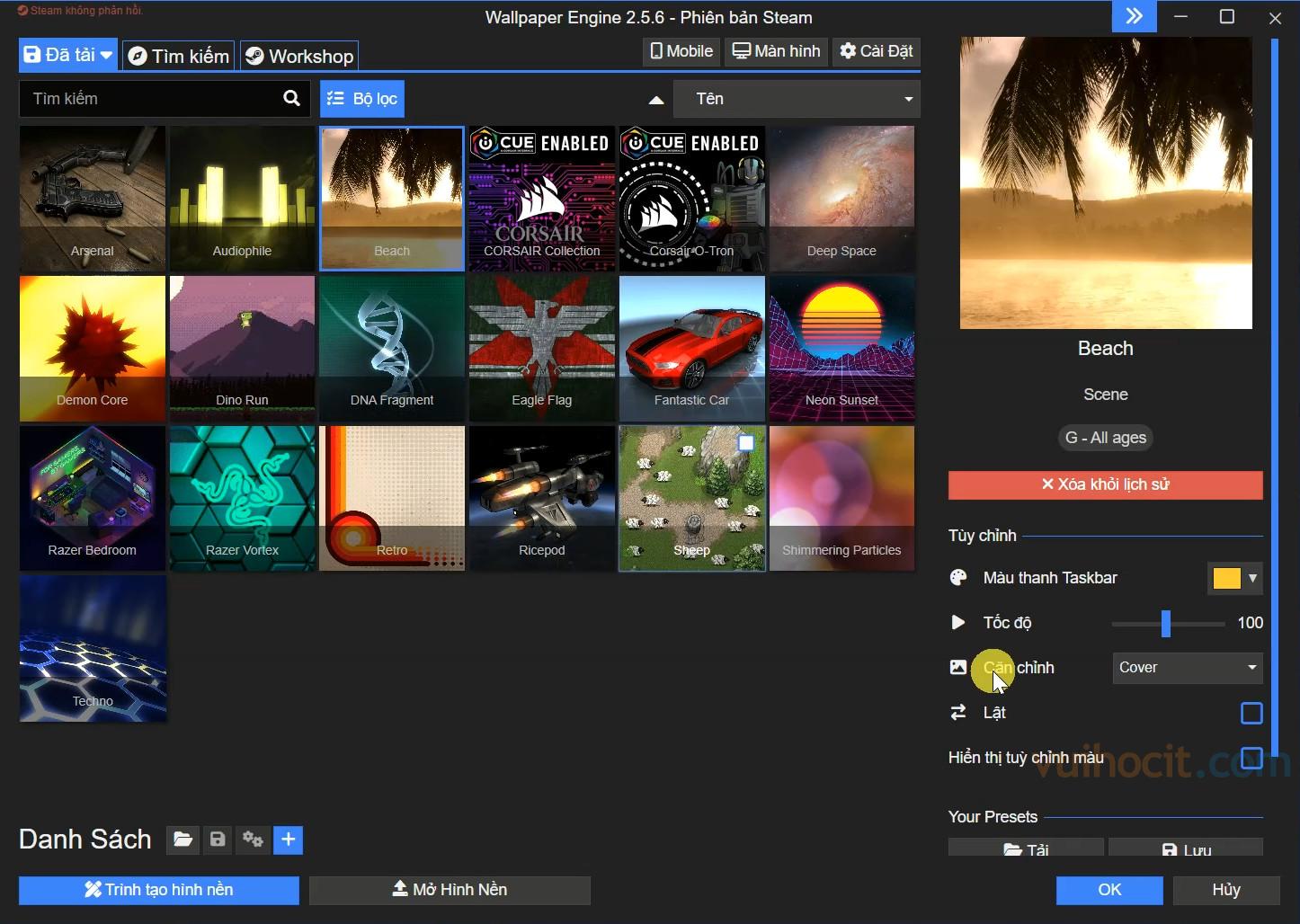Open the Cài Đặt settings tab
Viewport: 1300px width, 924px height.
coord(876,51)
